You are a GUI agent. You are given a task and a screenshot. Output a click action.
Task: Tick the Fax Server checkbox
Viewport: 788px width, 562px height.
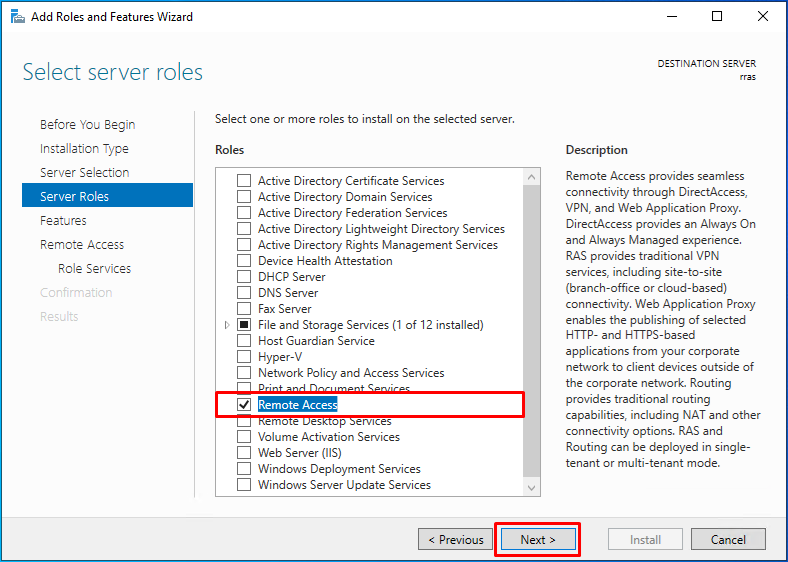point(244,309)
